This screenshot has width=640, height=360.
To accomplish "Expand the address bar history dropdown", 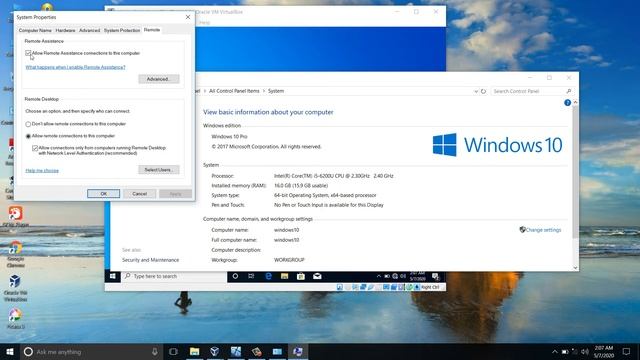I will pos(476,91).
